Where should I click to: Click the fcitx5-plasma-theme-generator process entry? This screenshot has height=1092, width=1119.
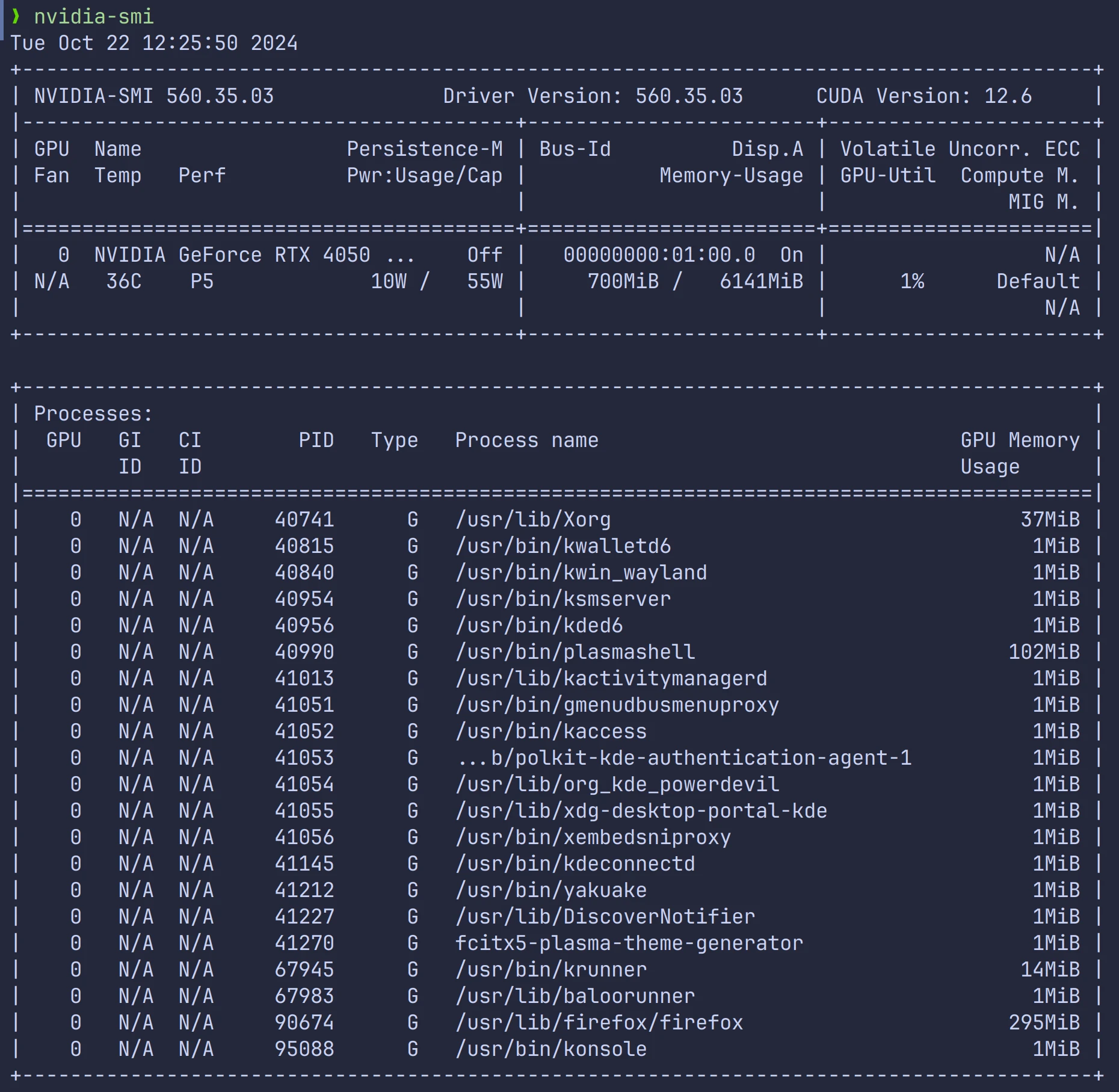coord(629,943)
